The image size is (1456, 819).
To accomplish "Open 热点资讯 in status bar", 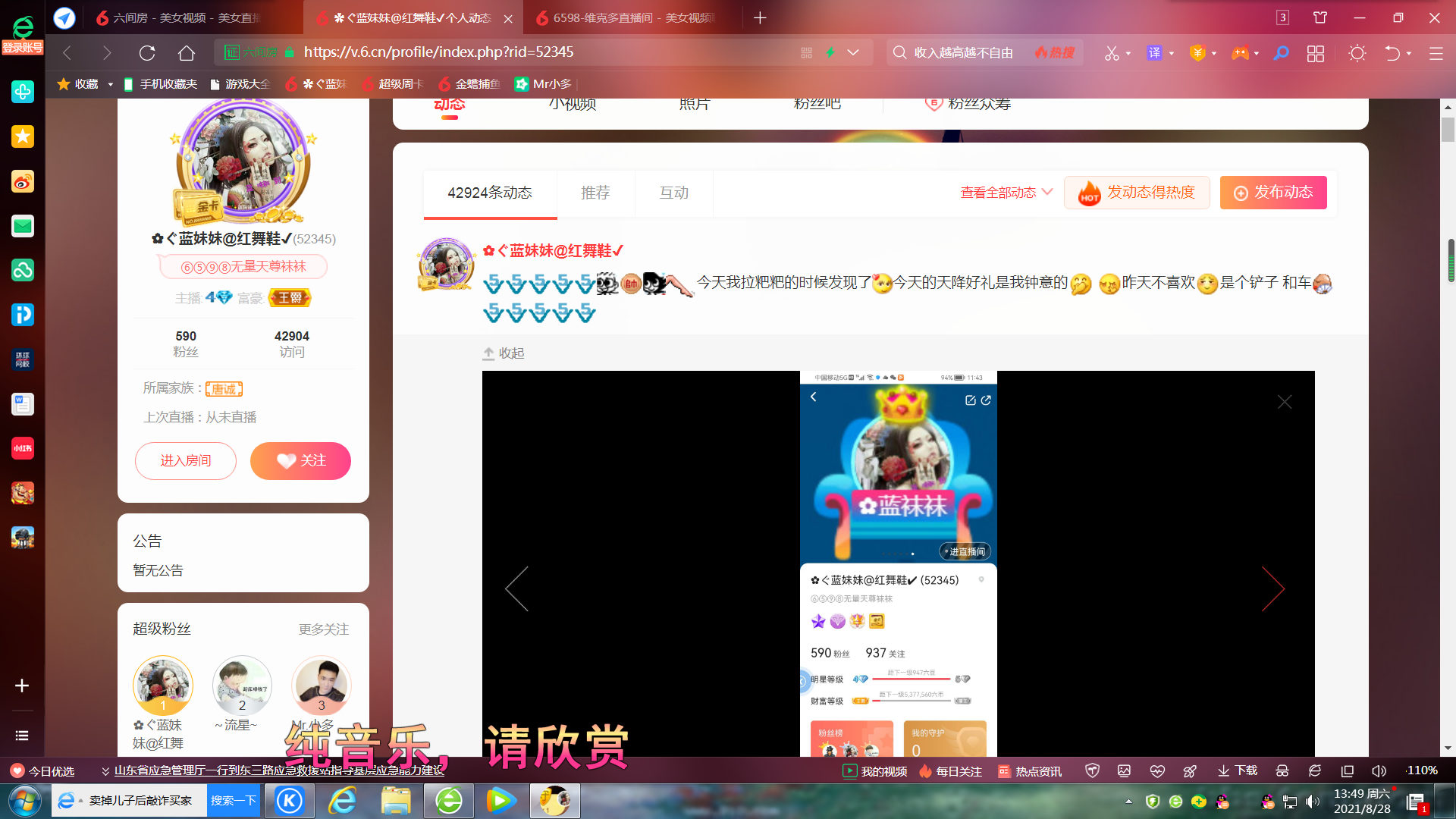I will tap(1030, 771).
